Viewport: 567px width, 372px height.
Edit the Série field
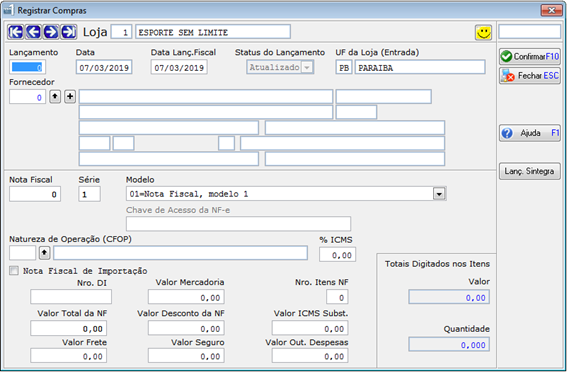(x=89, y=194)
